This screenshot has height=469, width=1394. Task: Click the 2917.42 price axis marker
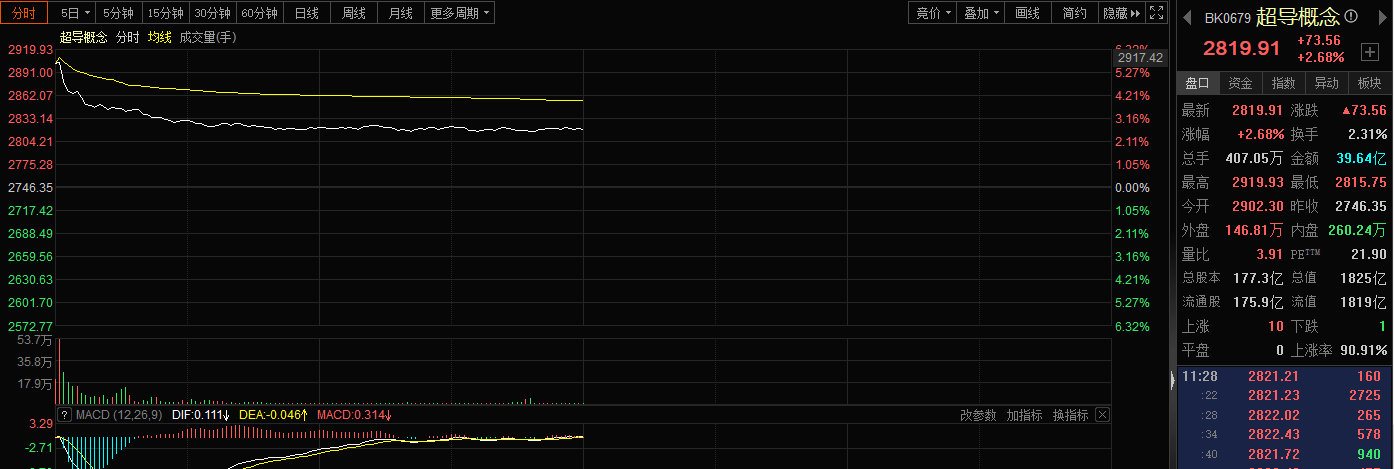point(1140,58)
